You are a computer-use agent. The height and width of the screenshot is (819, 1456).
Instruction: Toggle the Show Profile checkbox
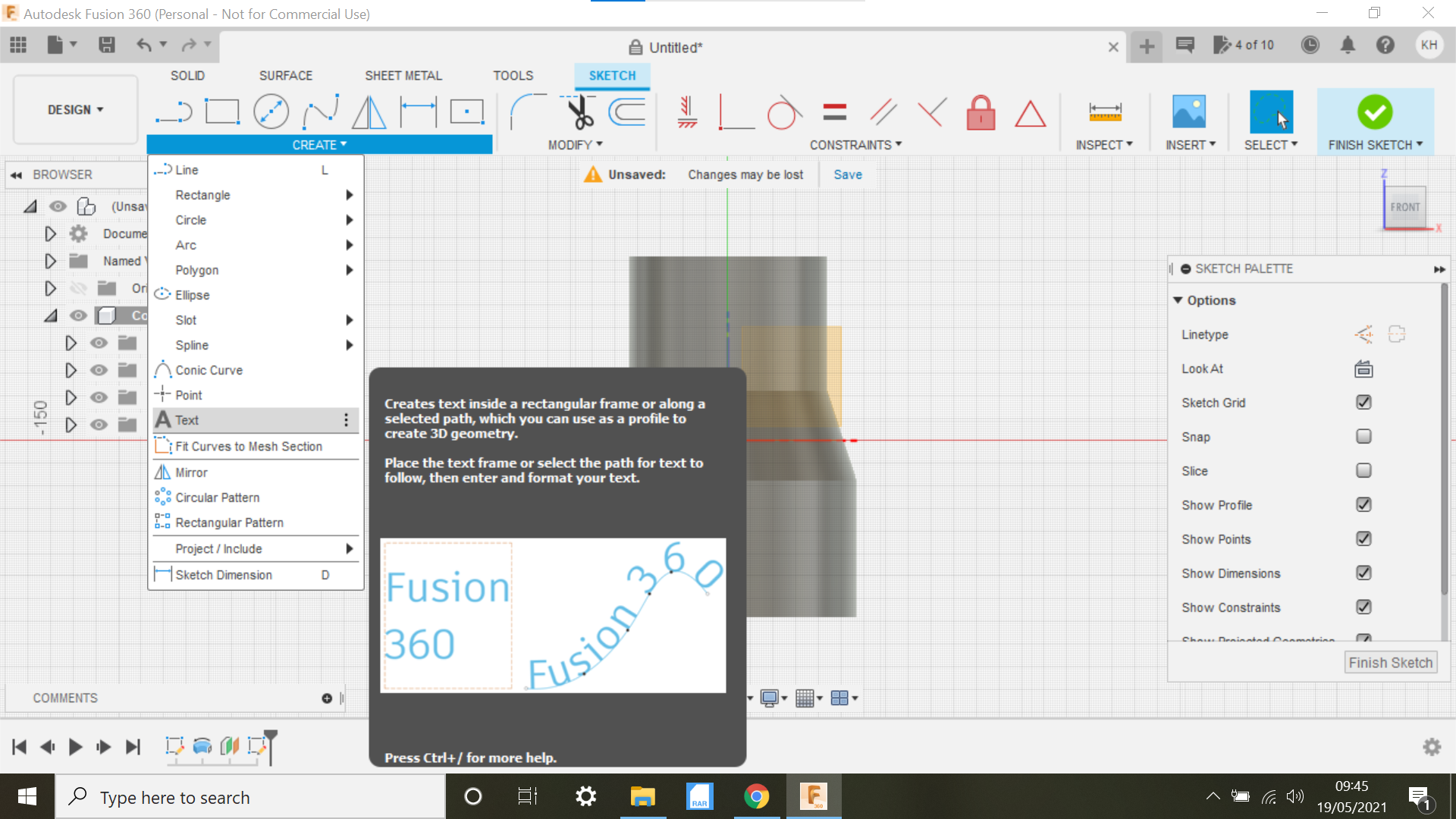[x=1363, y=505]
